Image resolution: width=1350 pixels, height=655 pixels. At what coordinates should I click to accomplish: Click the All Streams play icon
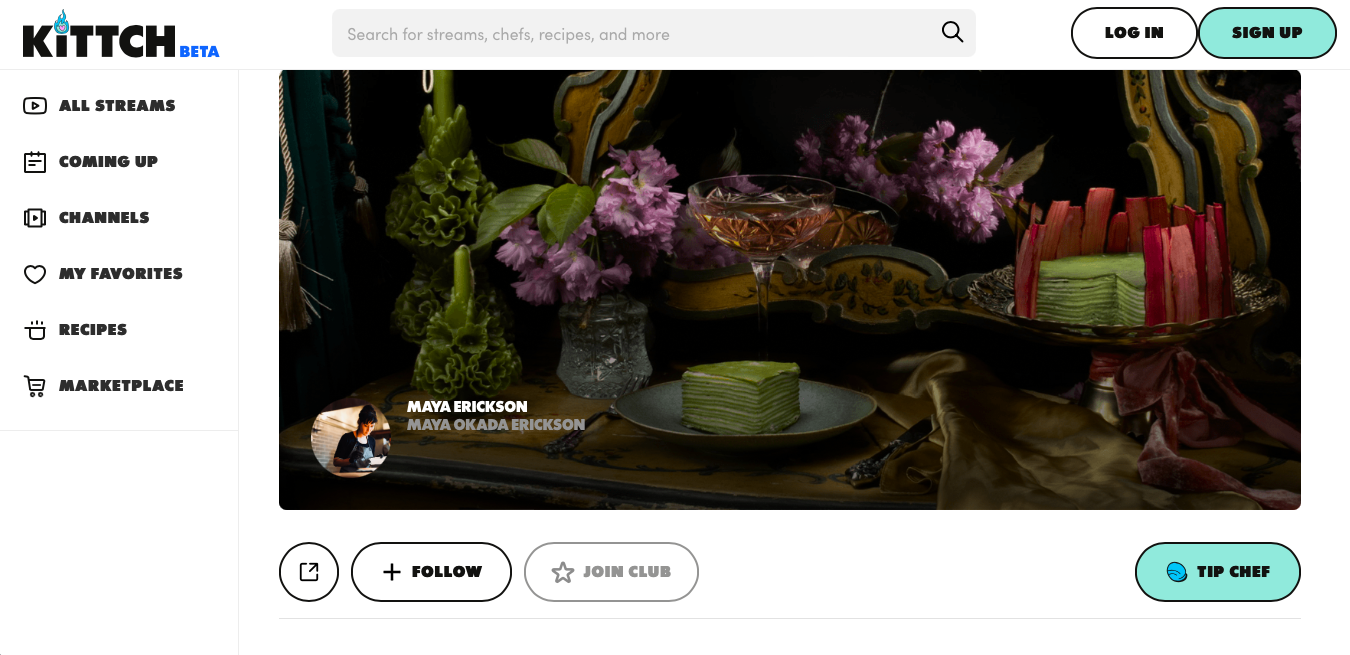pyautogui.click(x=35, y=105)
